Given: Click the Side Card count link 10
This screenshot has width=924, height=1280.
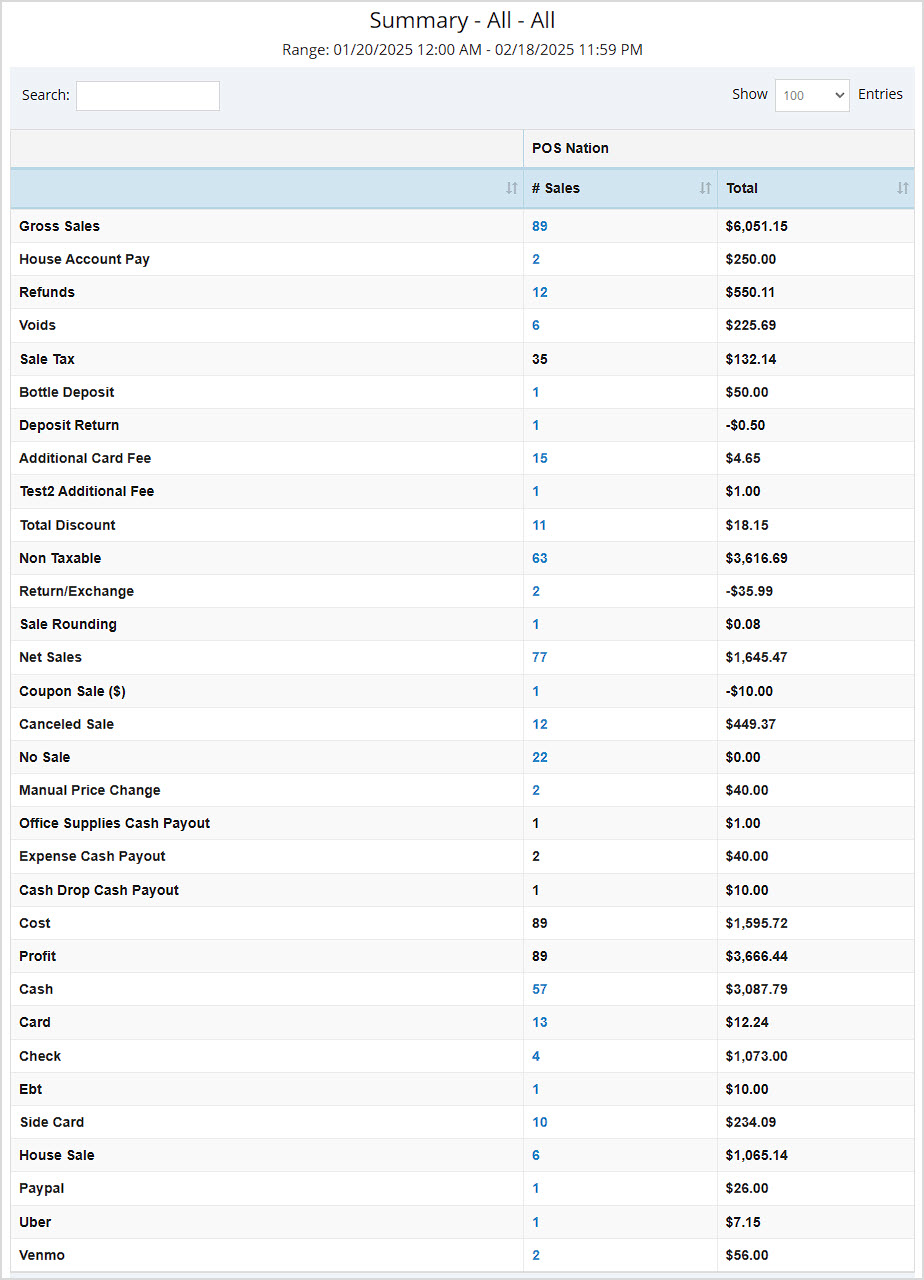Looking at the screenshot, I should click(539, 1122).
